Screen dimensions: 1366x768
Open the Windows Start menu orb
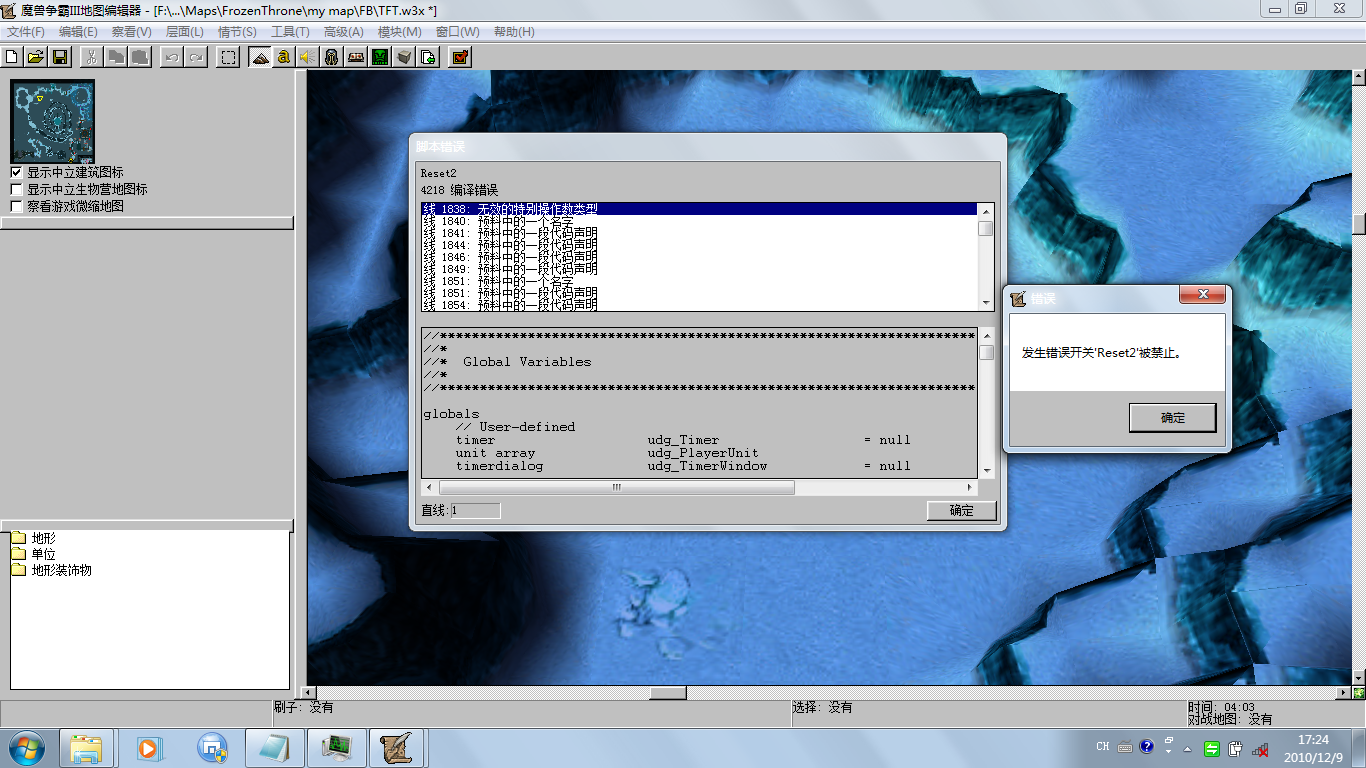(25, 747)
